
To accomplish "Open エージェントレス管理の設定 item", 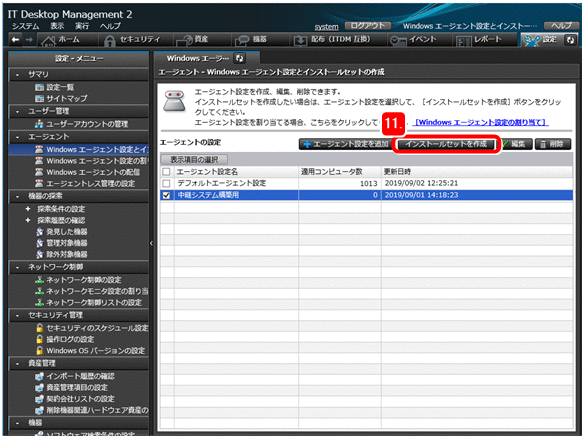I will (x=85, y=184).
